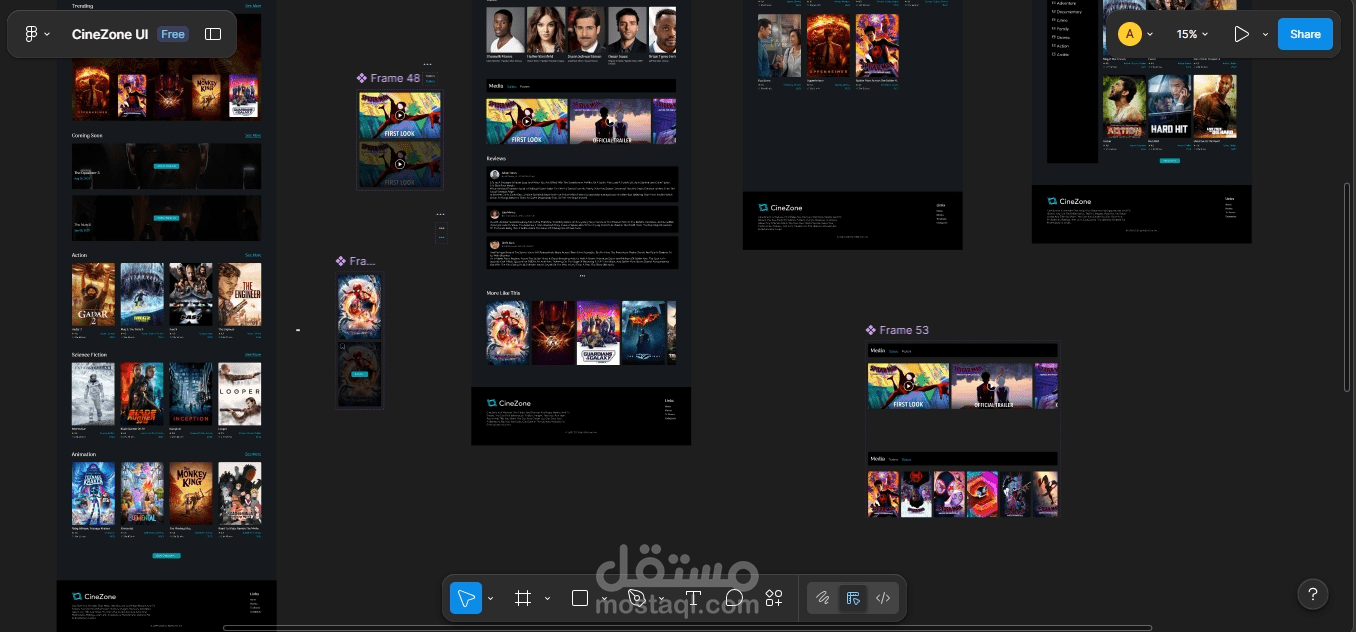The image size is (1356, 632).
Task: Select the truncated Fra... frame label
Action: 362,261
